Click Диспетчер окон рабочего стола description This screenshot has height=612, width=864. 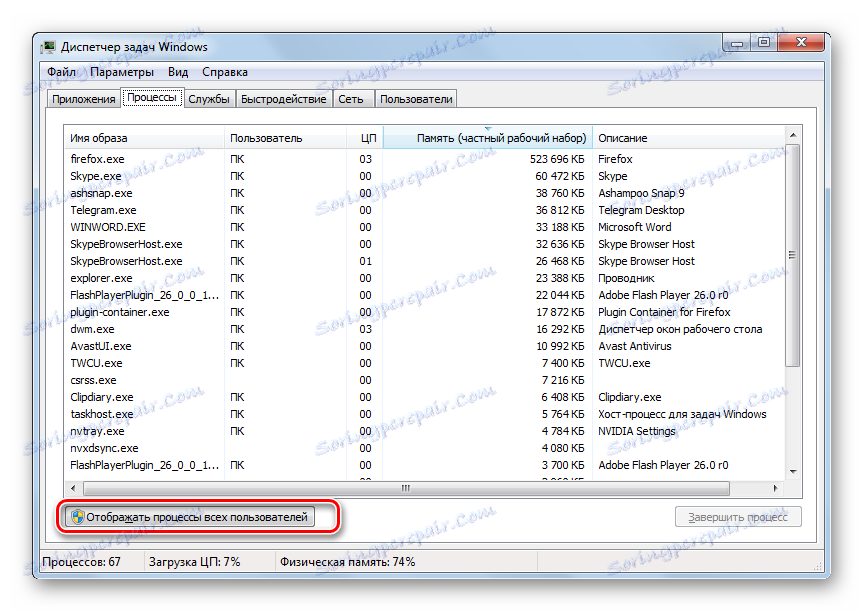click(681, 329)
